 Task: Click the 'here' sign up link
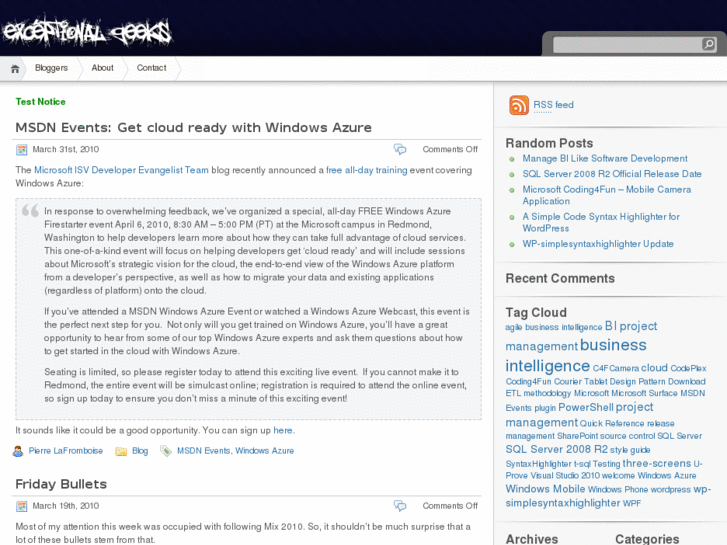[x=283, y=430]
